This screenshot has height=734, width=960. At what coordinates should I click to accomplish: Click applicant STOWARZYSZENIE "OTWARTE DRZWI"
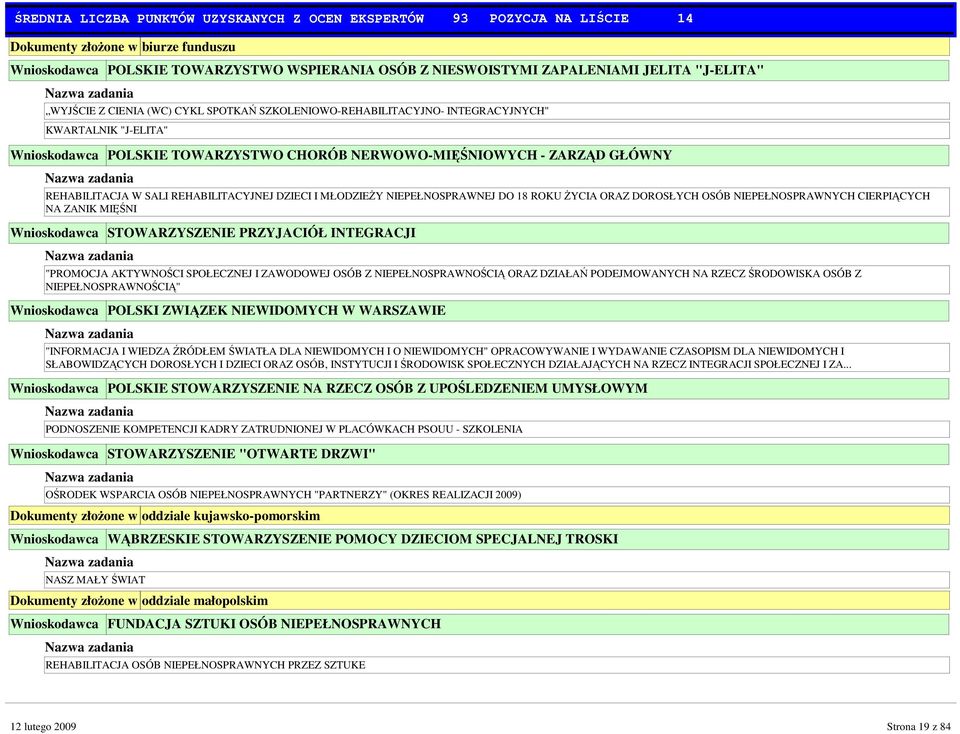point(241,454)
